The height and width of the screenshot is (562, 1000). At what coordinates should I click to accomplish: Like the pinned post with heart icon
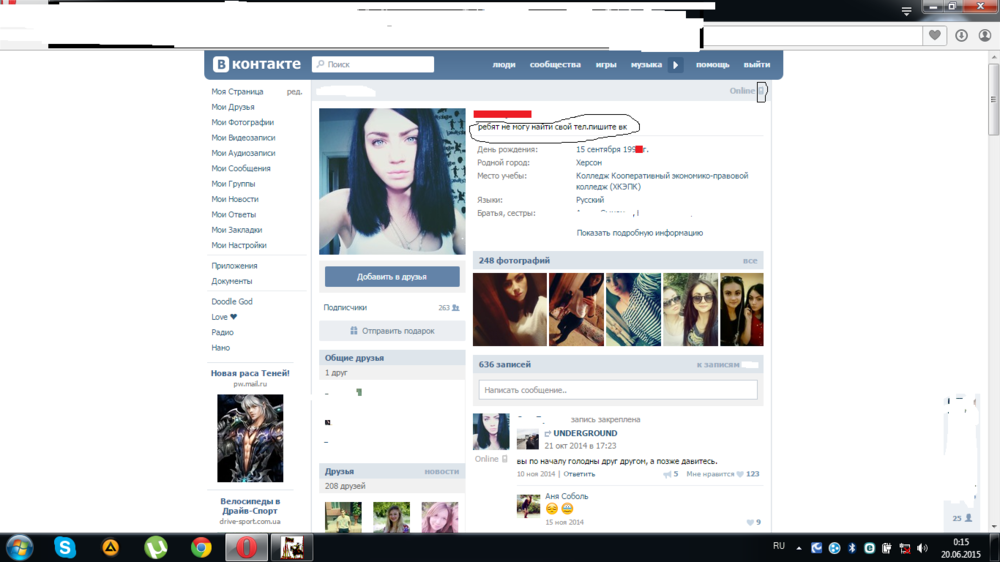740,474
